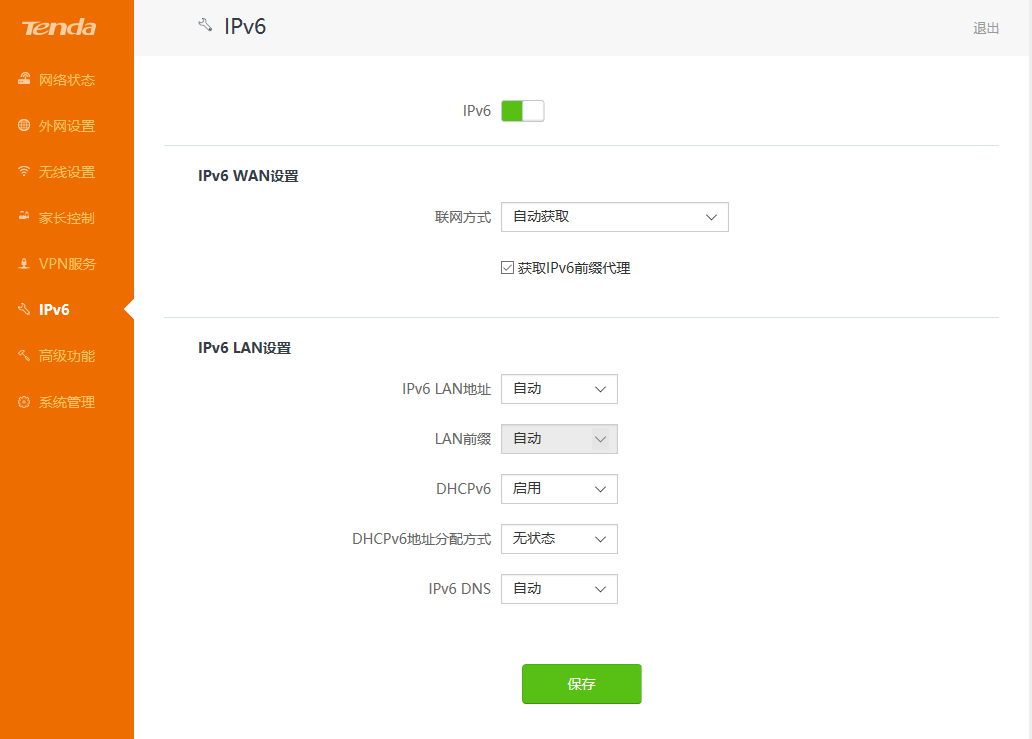Open the 联网方式 dropdown
1032x739 pixels.
click(615, 217)
